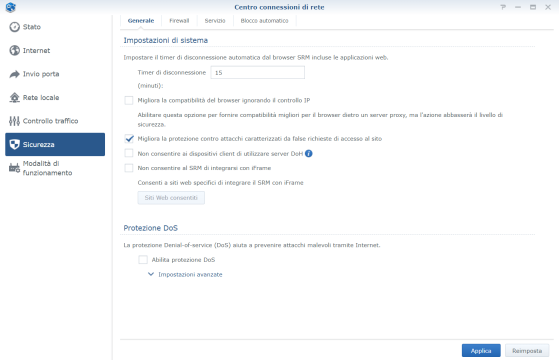Image resolution: width=559 pixels, height=360 pixels.
Task: Close the Centro connessioni di rete window
Action: [x=548, y=7]
